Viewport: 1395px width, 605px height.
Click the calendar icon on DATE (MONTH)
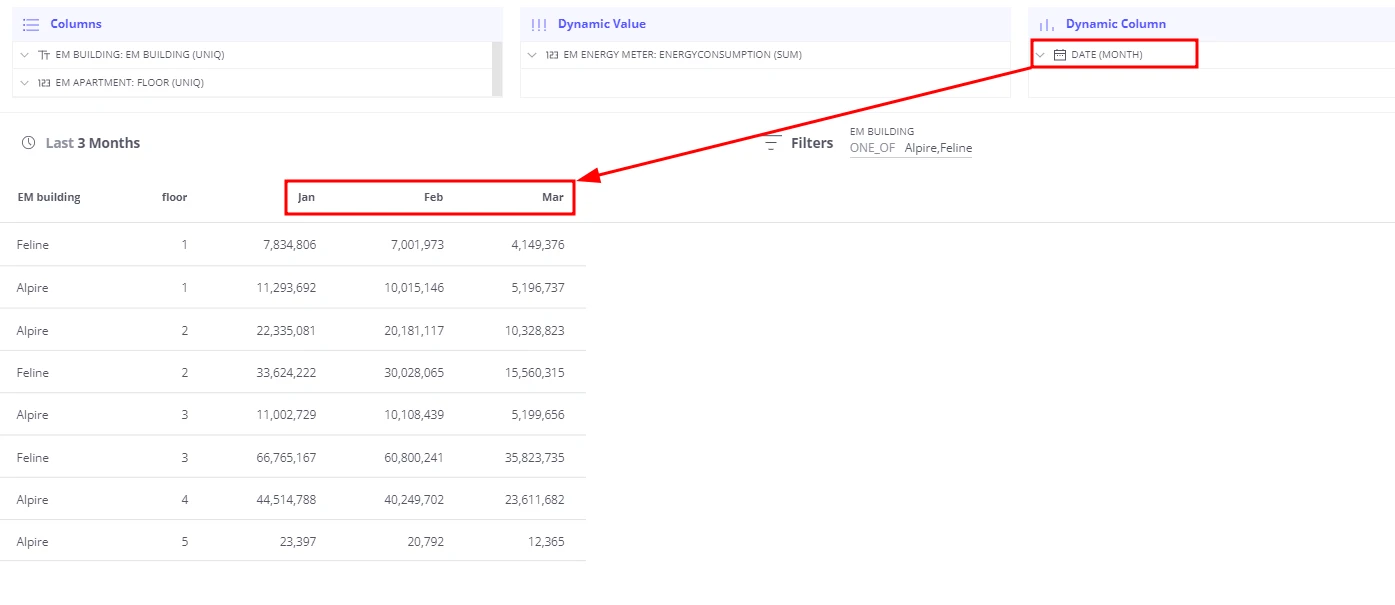pyautogui.click(x=1060, y=55)
